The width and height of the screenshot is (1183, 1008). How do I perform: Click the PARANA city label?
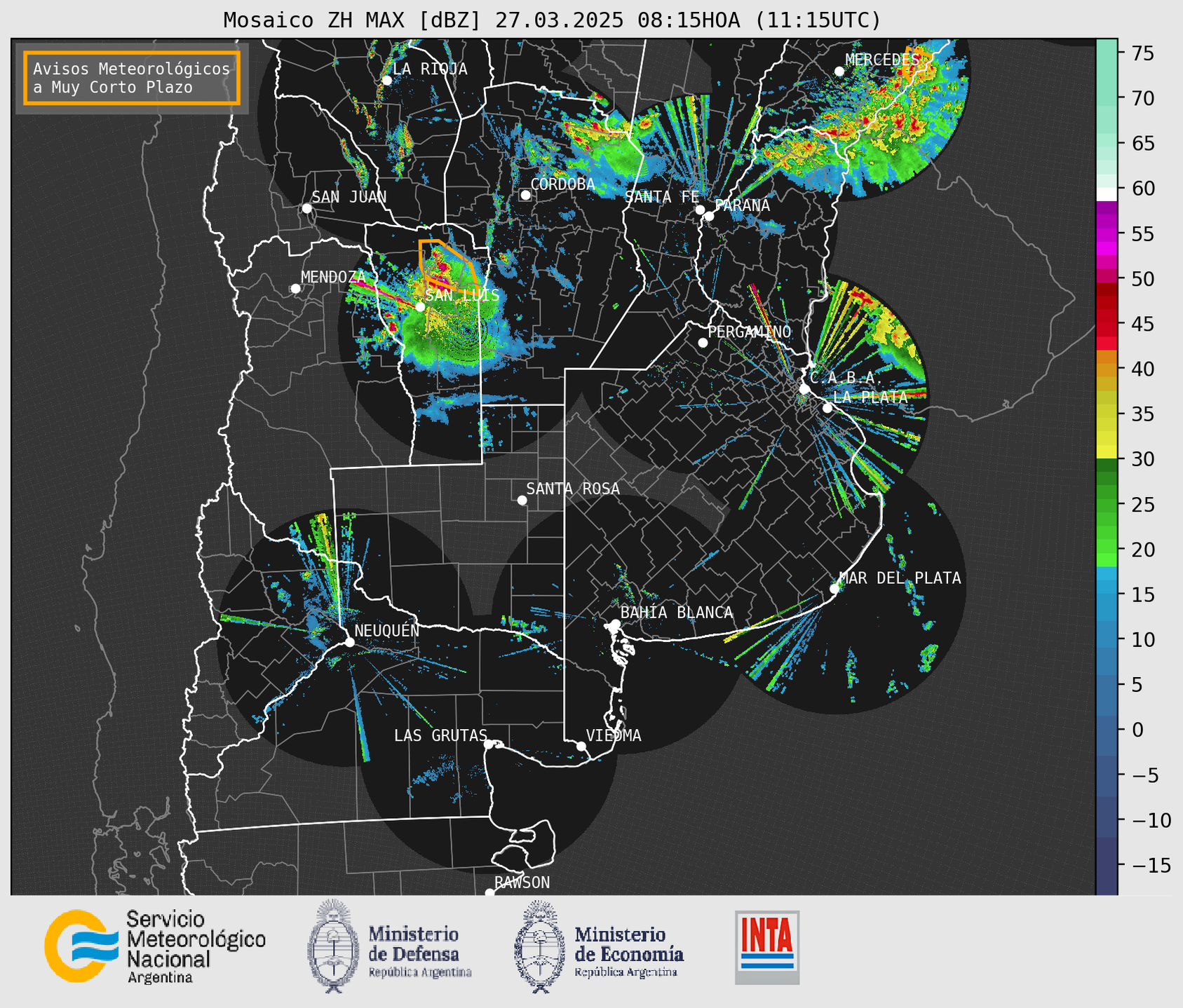tap(742, 205)
